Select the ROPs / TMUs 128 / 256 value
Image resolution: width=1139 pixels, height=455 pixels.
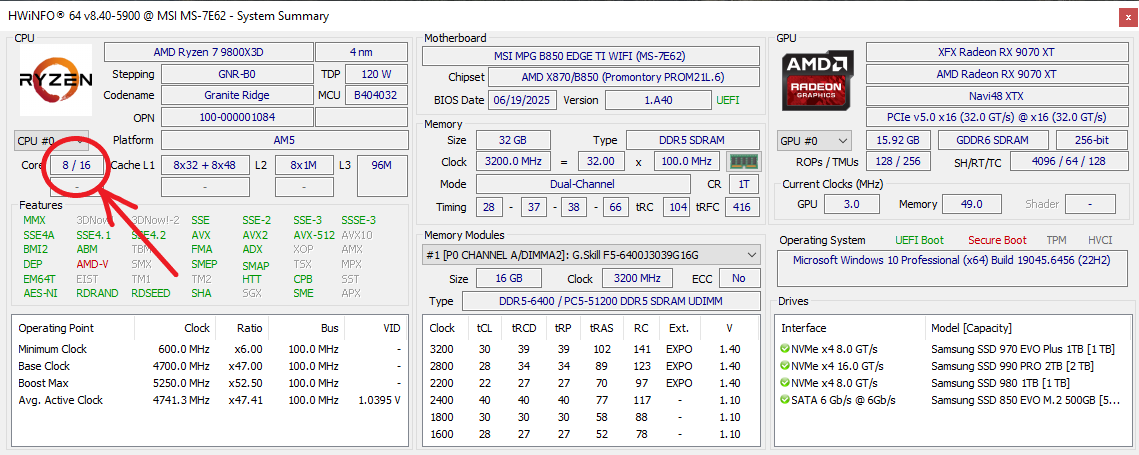(x=898, y=162)
